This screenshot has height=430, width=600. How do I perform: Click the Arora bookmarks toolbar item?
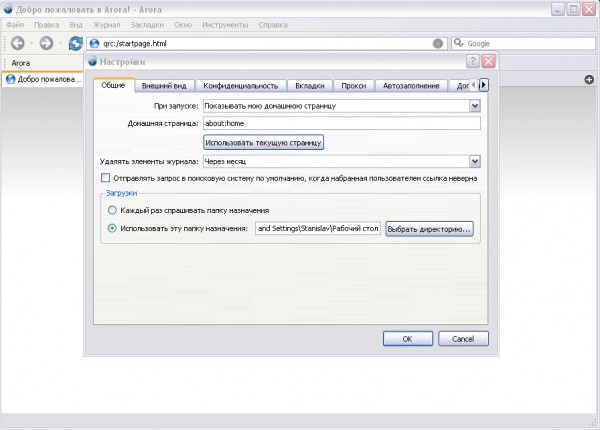21,63
